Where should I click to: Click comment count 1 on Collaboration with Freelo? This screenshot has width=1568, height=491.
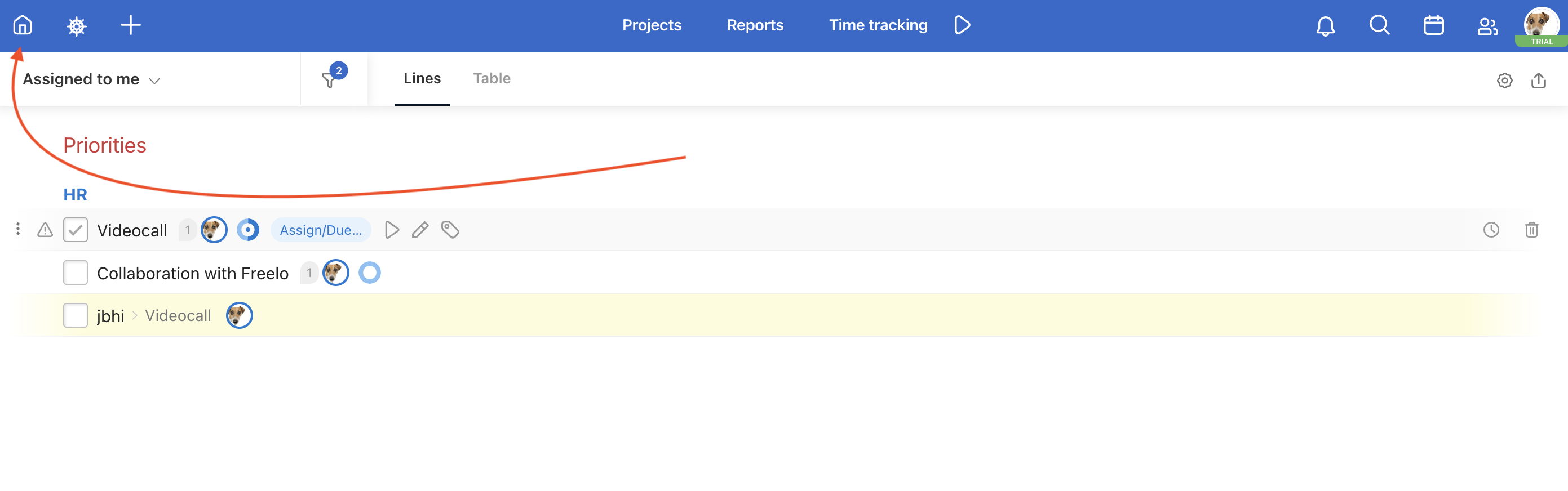[x=309, y=272]
